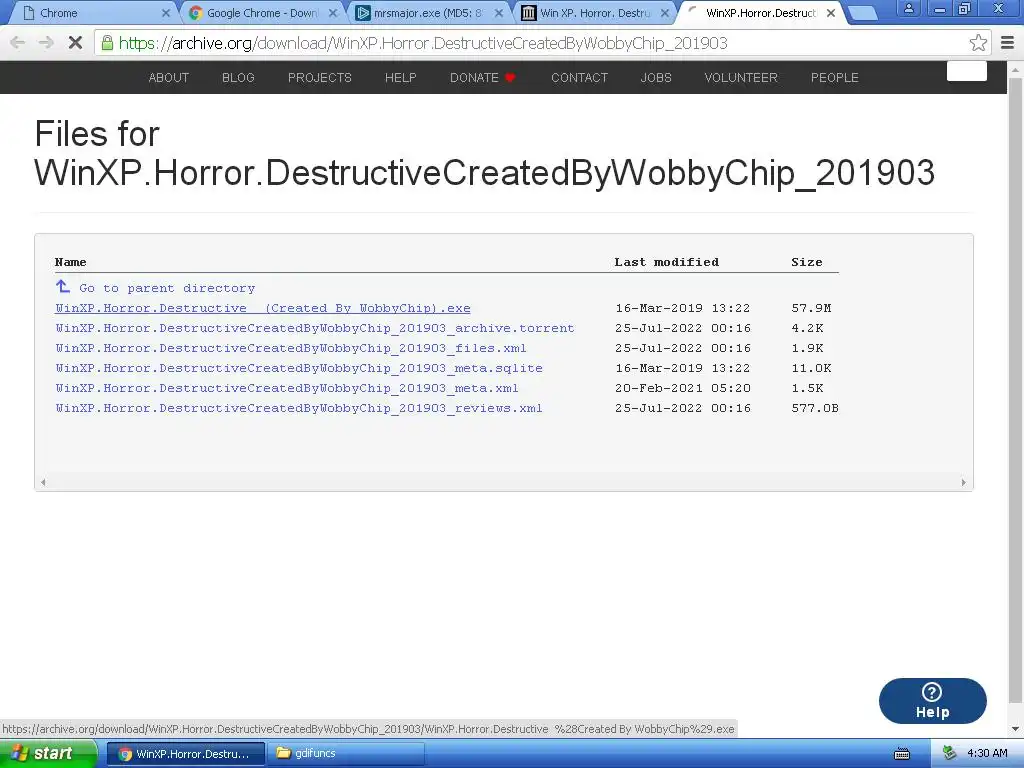Open the DONATE nav item
This screenshot has height=768, width=1024.
coord(483,78)
